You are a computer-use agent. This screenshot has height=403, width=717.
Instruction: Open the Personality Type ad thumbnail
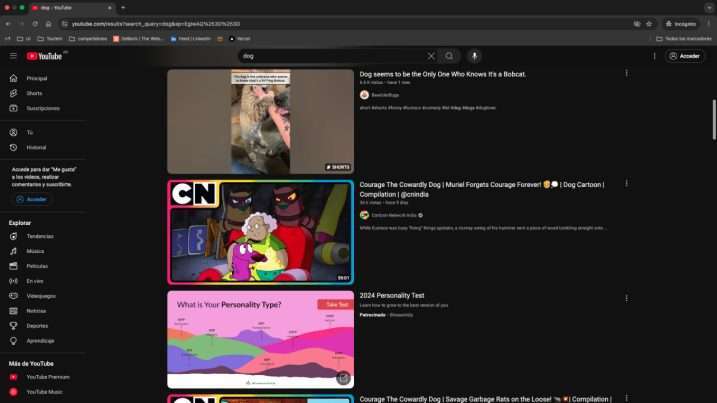[x=260, y=339]
